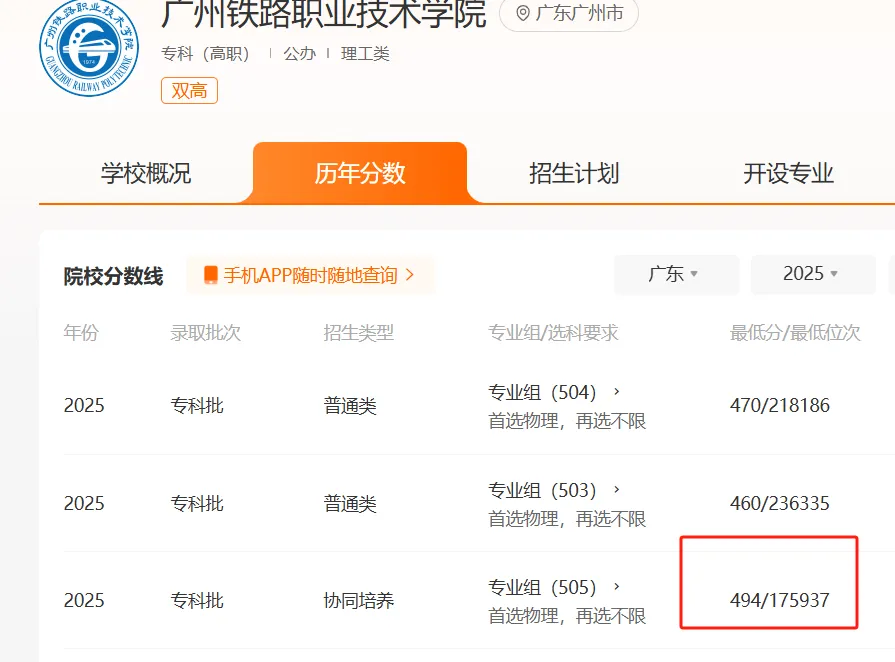Click the location pin icon beside 广东广州市

(522, 13)
